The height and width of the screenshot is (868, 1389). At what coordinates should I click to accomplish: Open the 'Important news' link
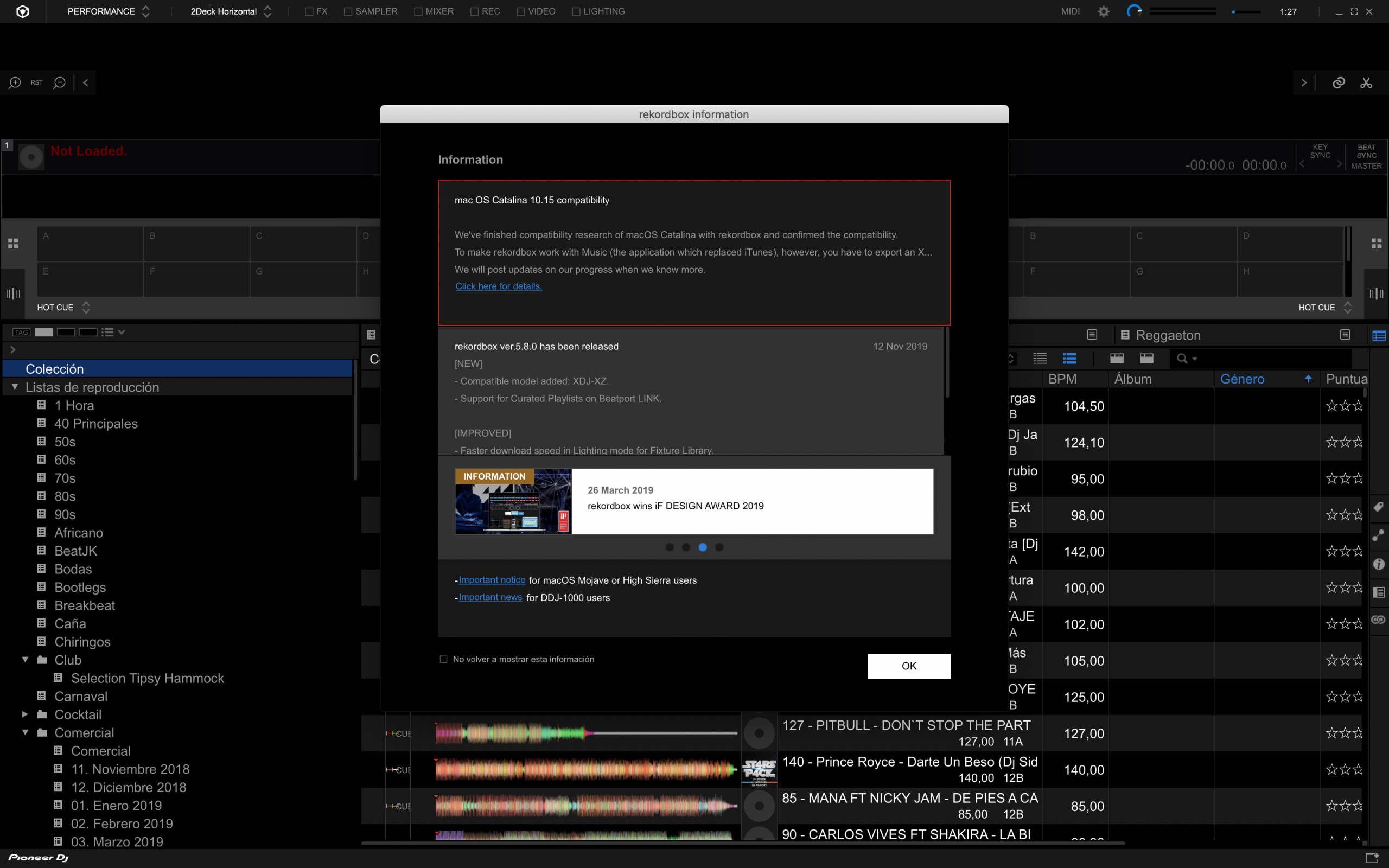[x=490, y=597]
